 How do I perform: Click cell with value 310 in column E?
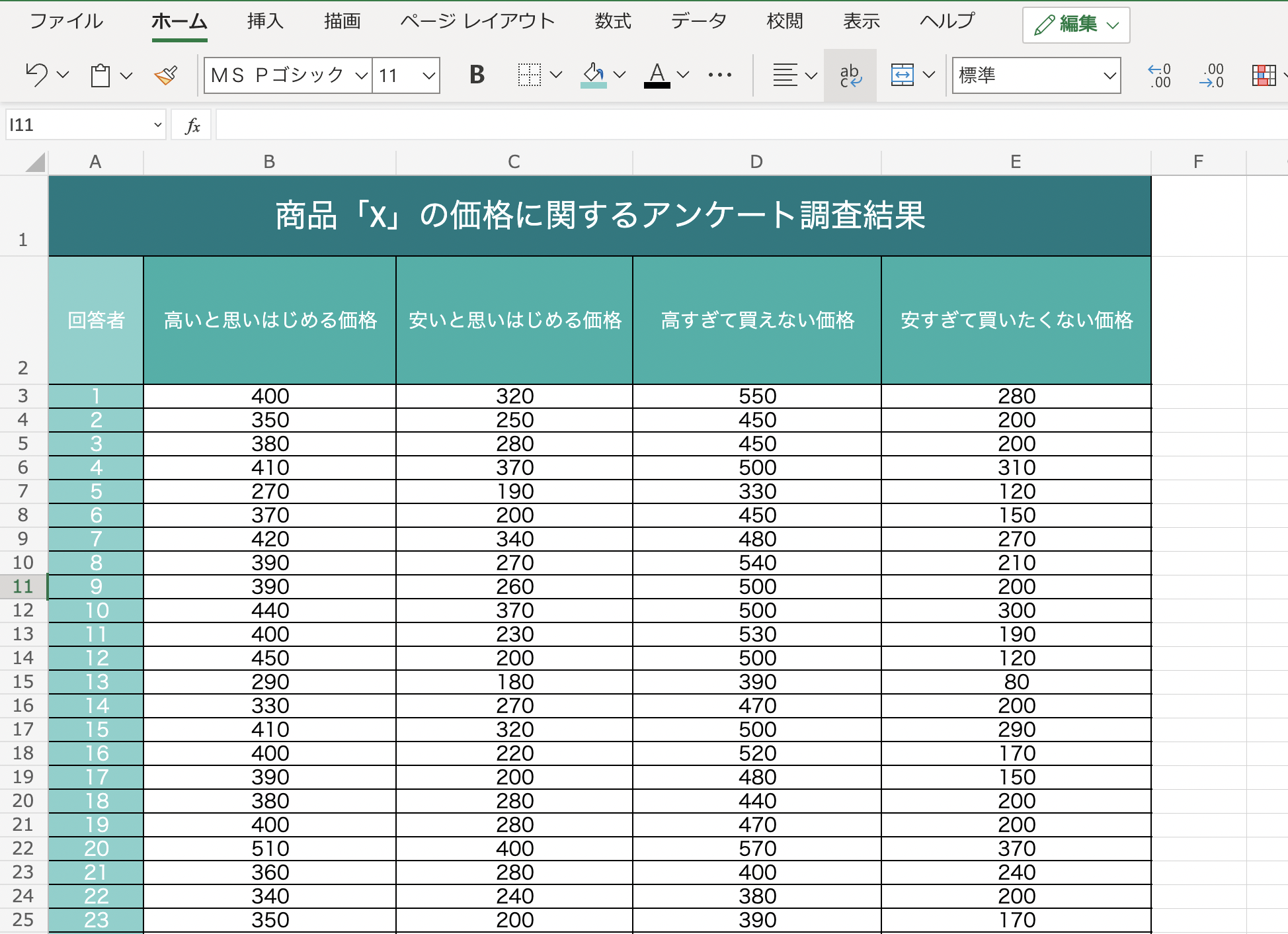click(1016, 468)
